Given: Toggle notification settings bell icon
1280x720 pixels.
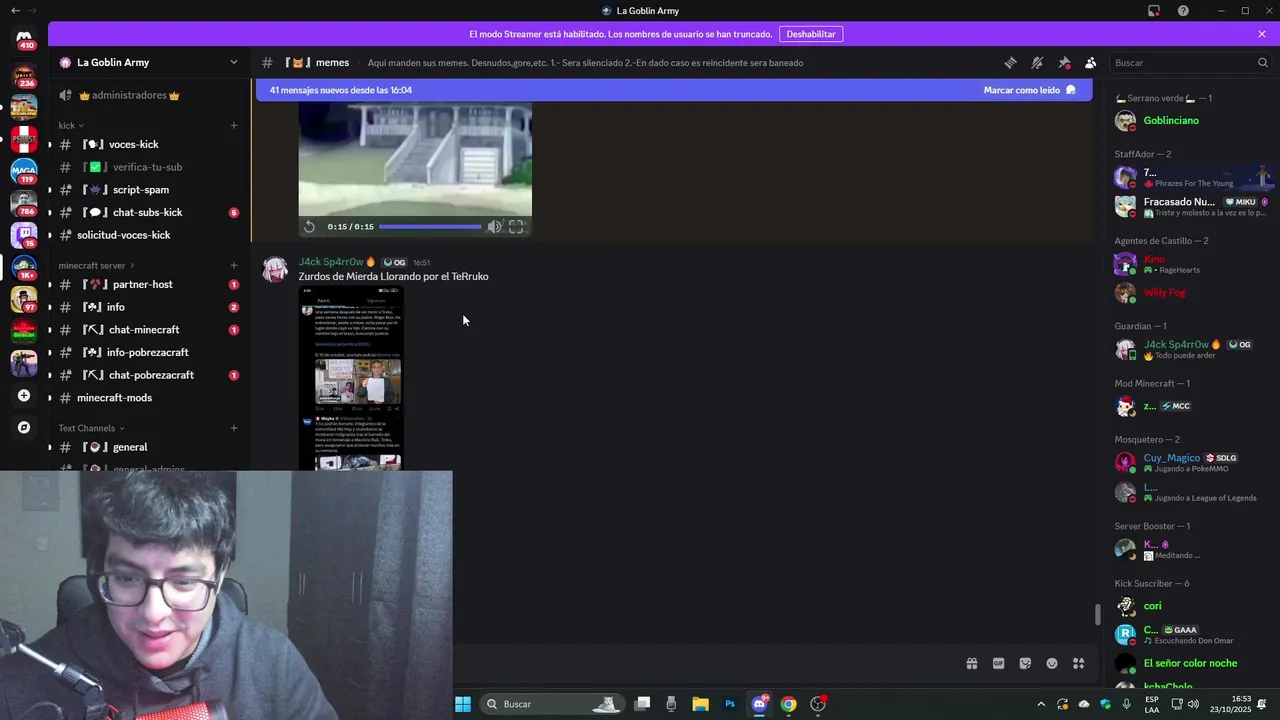Looking at the screenshot, I should [1037, 62].
